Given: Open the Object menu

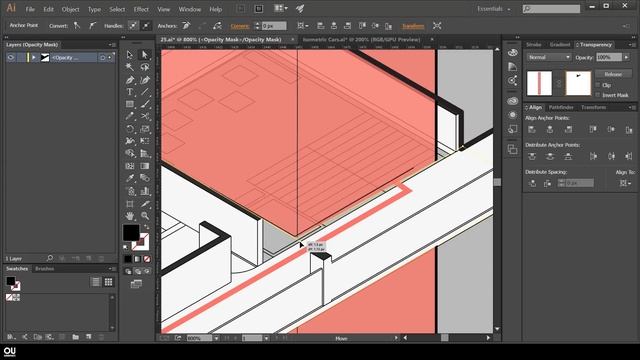Looking at the screenshot, I should 71,9.
